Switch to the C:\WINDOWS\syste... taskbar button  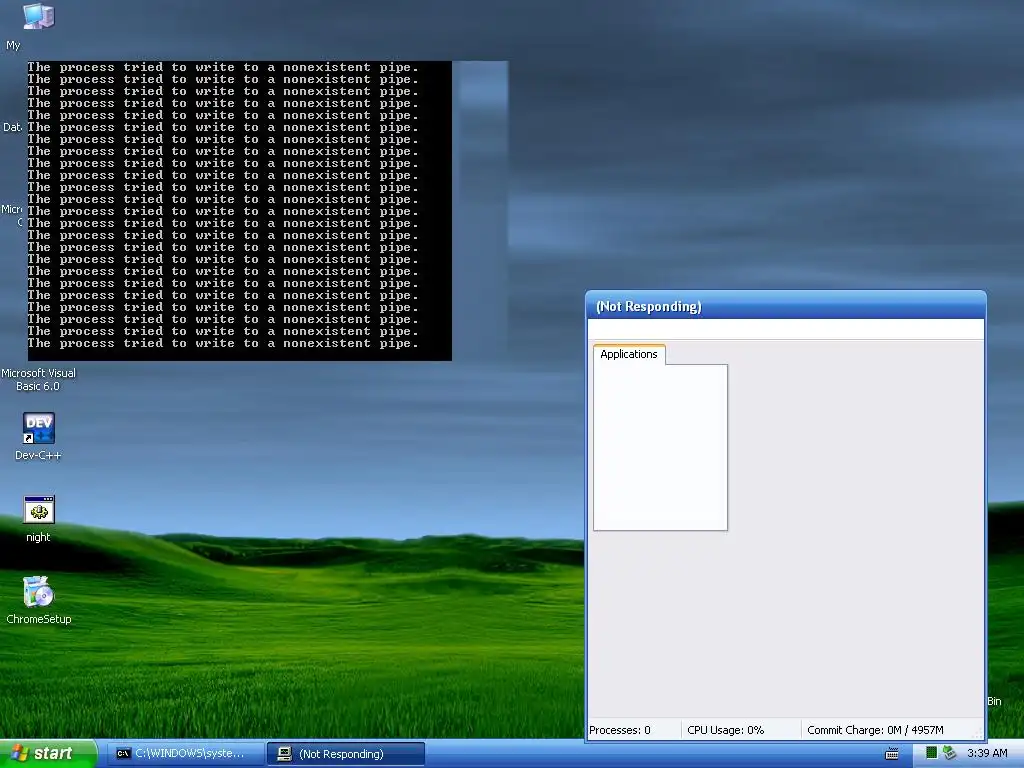point(185,754)
